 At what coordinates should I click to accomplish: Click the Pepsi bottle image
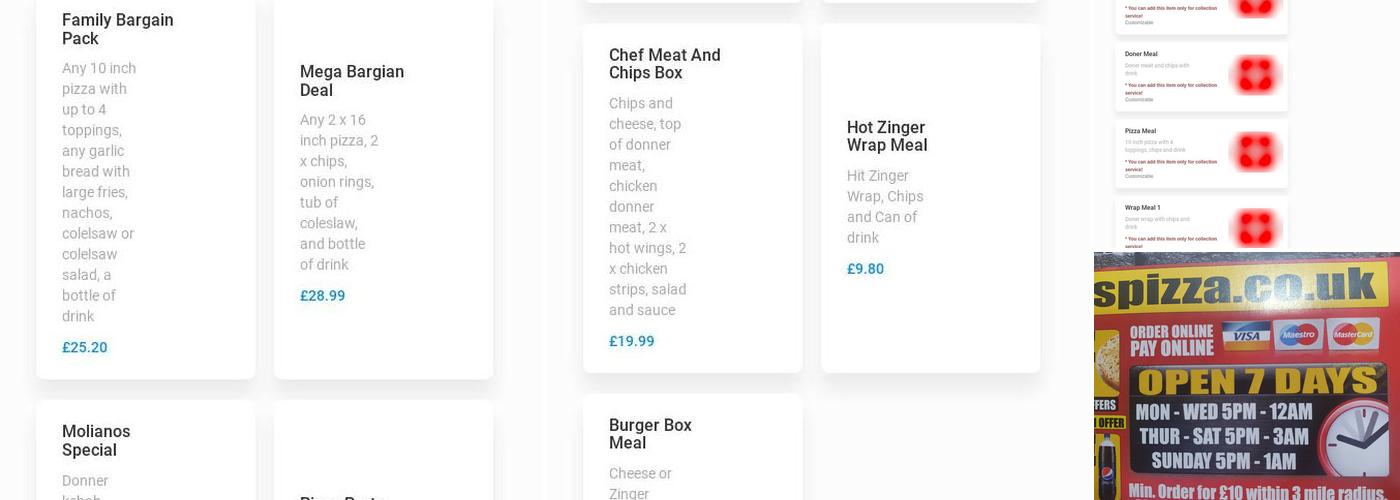tap(1108, 467)
